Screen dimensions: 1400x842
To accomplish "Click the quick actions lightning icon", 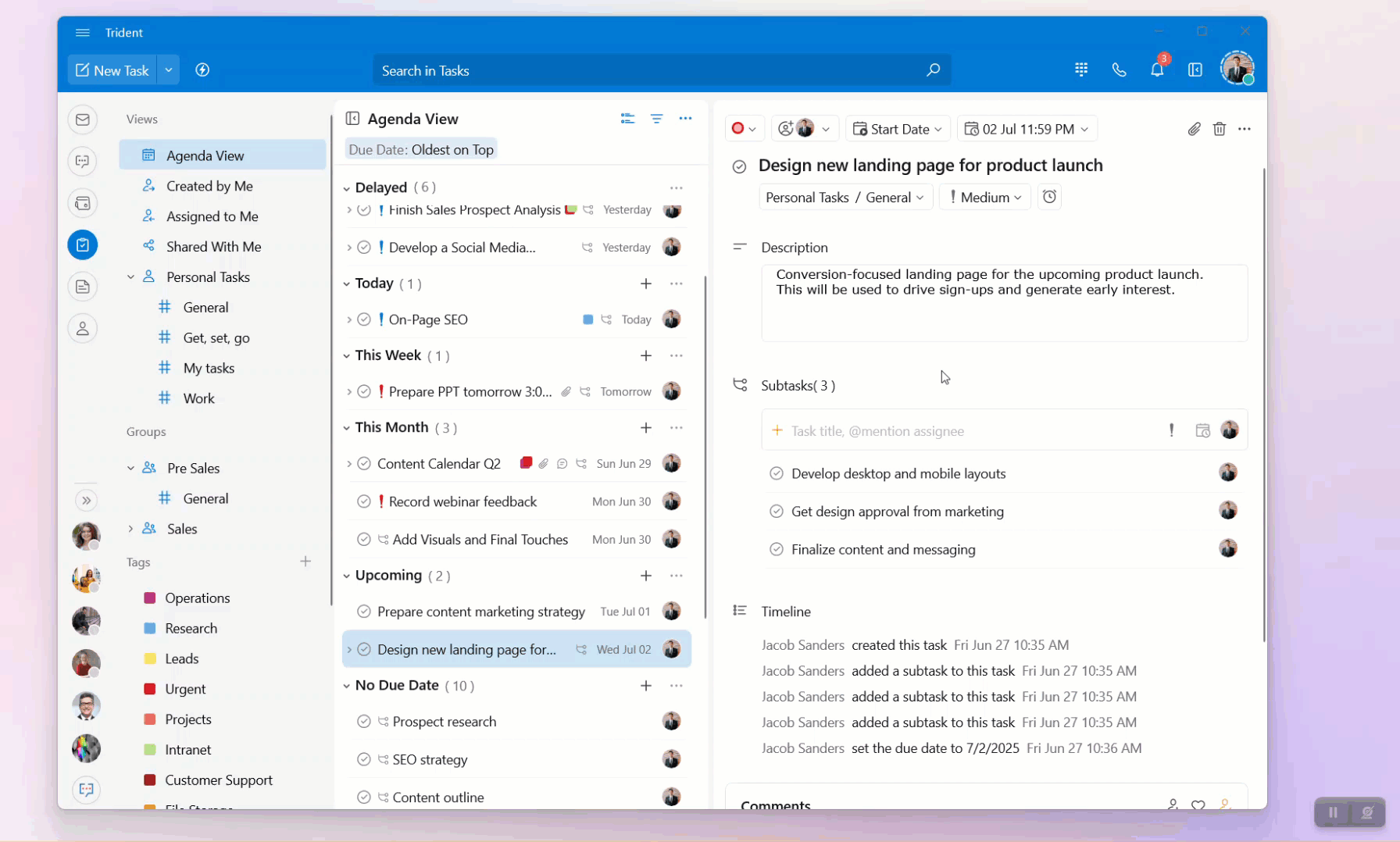I will [x=202, y=70].
